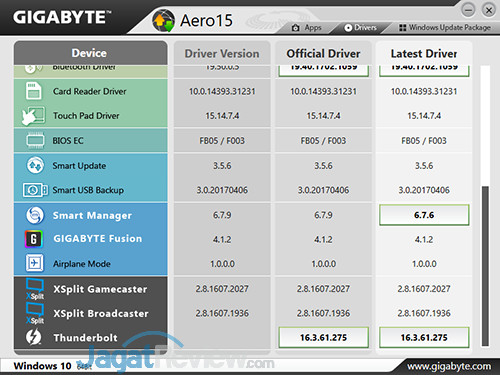Click the camera icon beside Apps tab
The width and height of the screenshot is (500, 375).
(295, 28)
